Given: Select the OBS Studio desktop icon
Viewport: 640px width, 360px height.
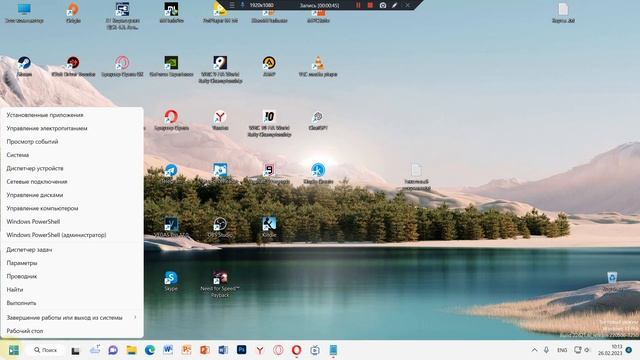Looking at the screenshot, I should 220,227.
